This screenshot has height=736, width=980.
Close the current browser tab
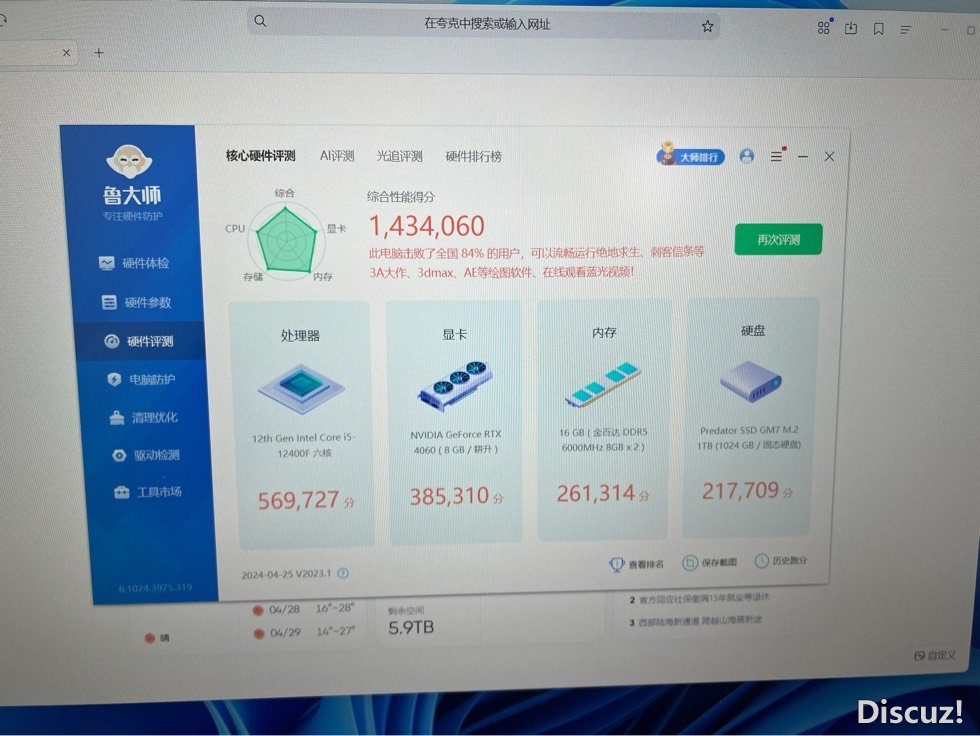point(66,53)
